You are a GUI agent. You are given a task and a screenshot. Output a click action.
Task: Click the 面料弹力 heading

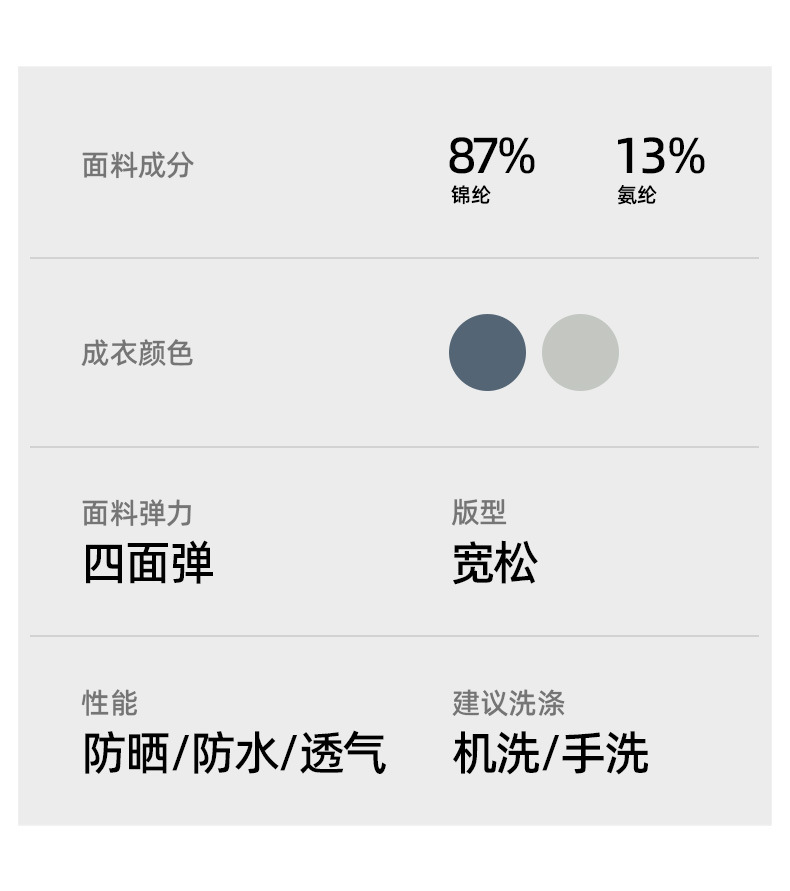tap(137, 513)
